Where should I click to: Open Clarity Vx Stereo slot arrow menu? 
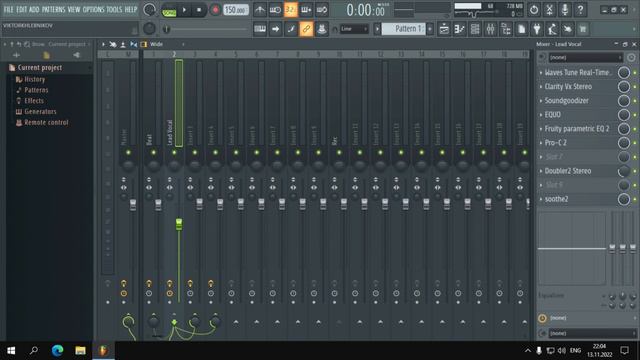click(x=541, y=87)
